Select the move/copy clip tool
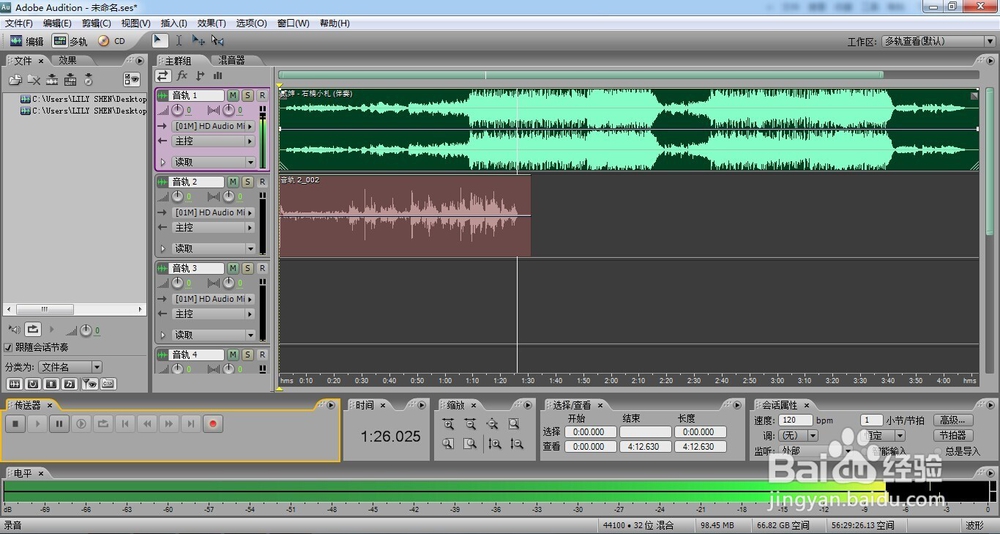This screenshot has width=1000, height=534. 198,41
